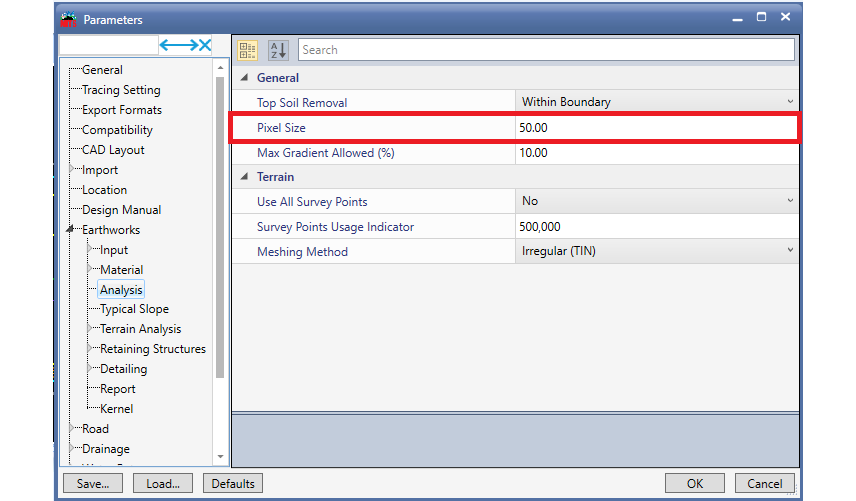The height and width of the screenshot is (501, 856).
Task: Expand the Retaining Structures node
Action: click(90, 348)
